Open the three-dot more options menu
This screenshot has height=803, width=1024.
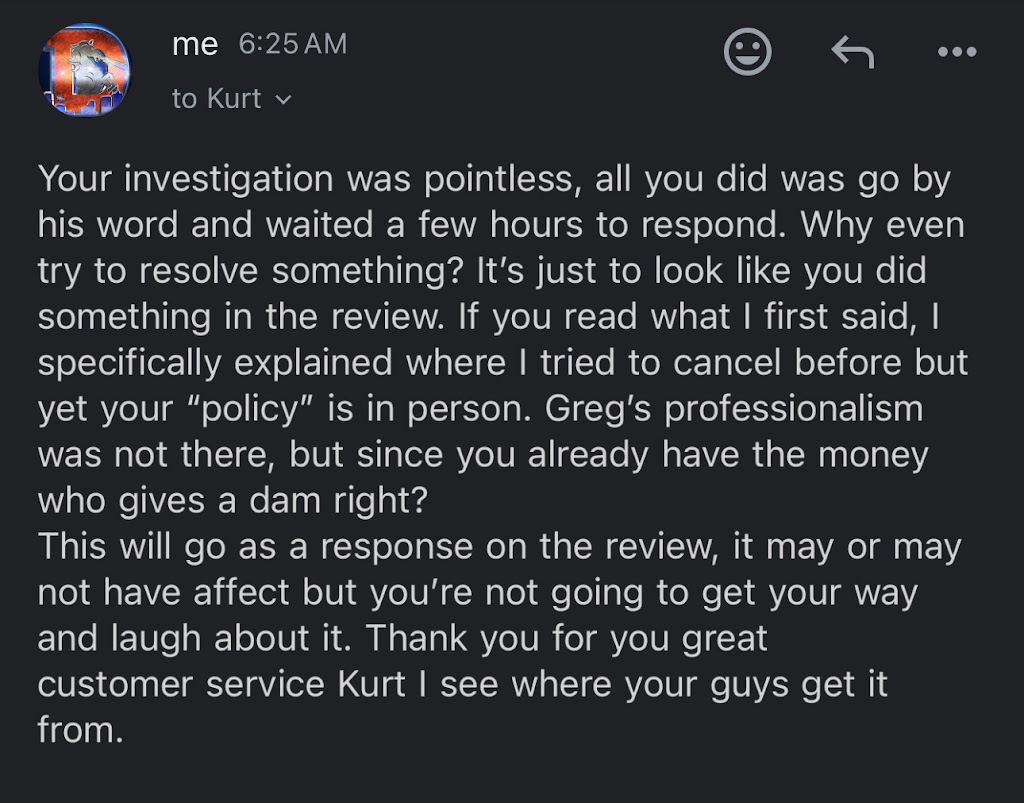(x=957, y=52)
